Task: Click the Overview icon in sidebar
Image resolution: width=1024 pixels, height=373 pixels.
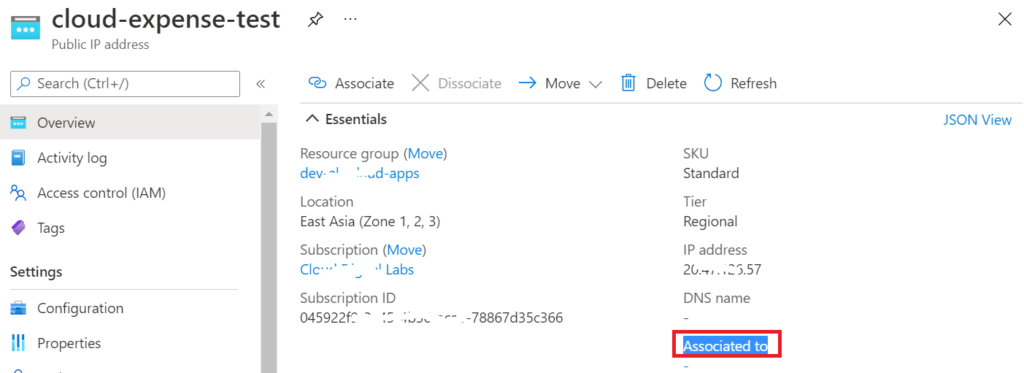Action: pos(18,123)
